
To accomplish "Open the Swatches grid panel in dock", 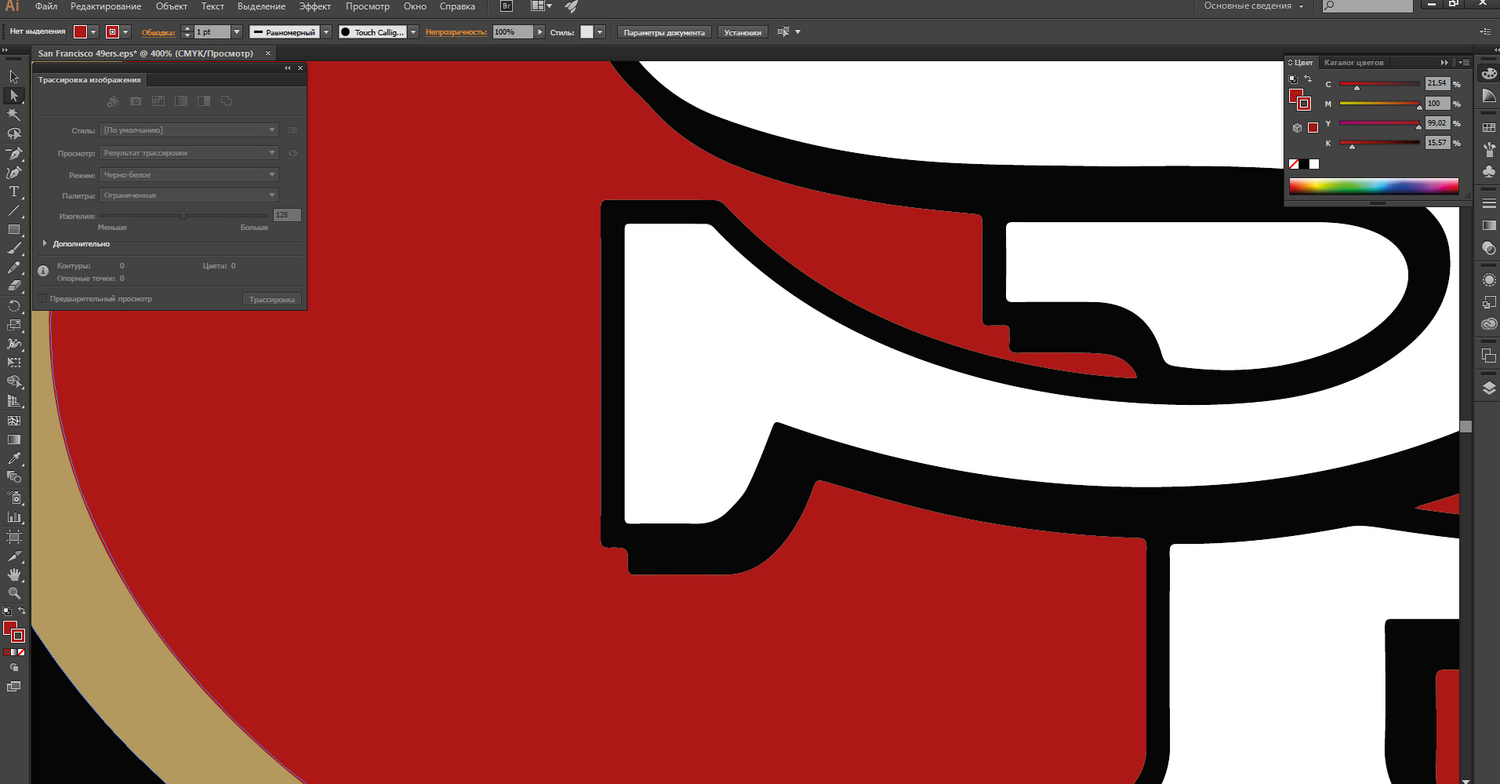I will [1489, 128].
